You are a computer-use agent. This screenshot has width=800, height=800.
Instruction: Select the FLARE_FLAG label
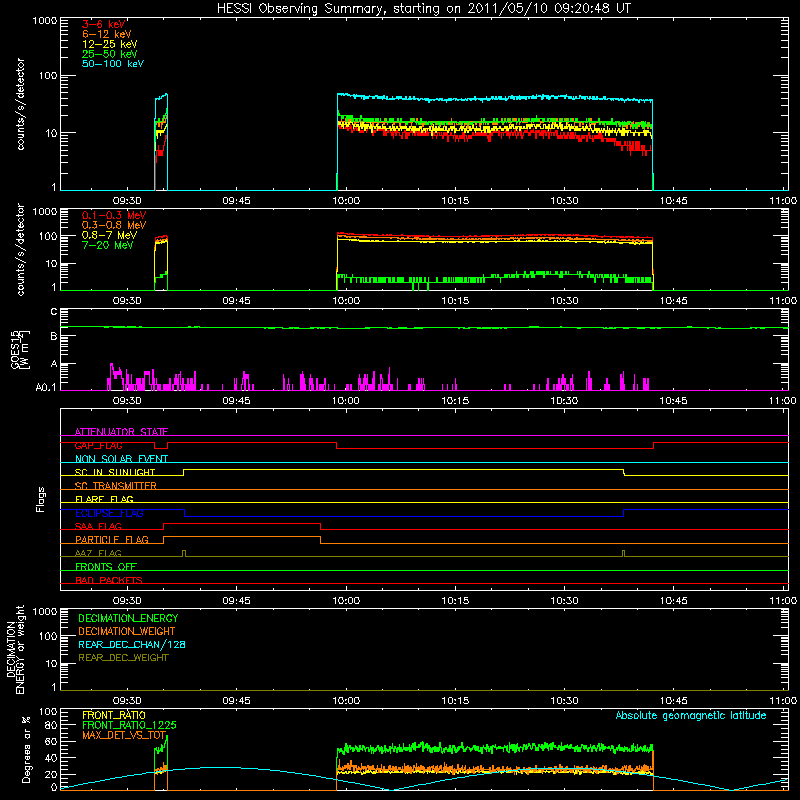104,499
